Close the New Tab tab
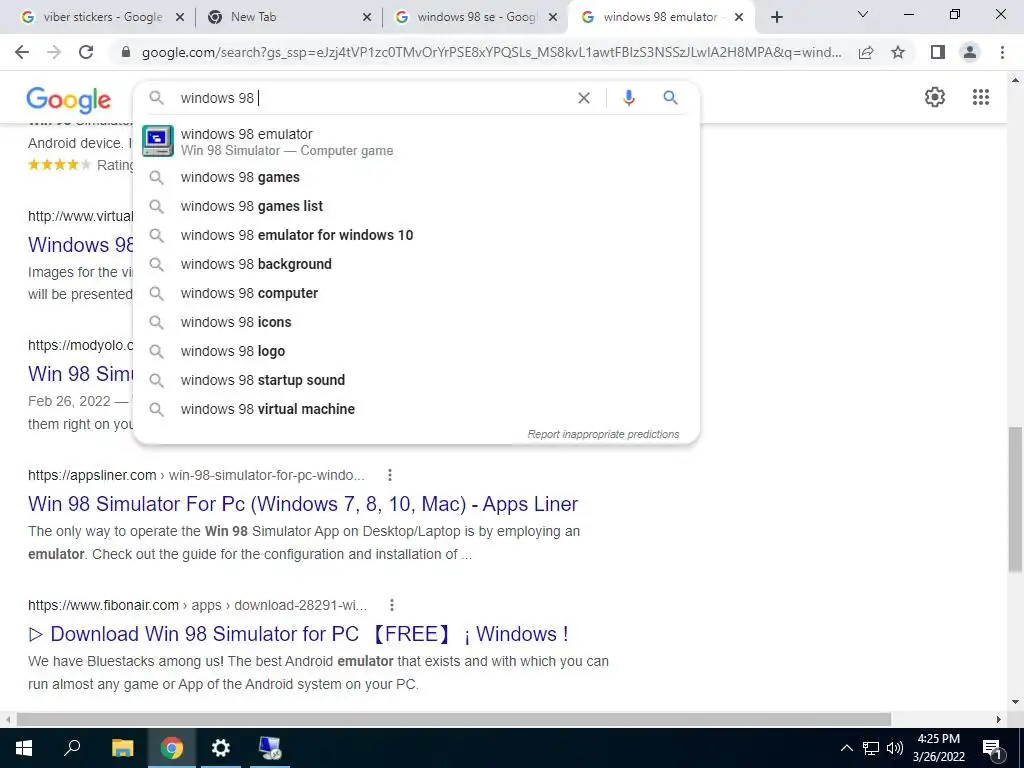This screenshot has height=768, width=1024. [367, 18]
